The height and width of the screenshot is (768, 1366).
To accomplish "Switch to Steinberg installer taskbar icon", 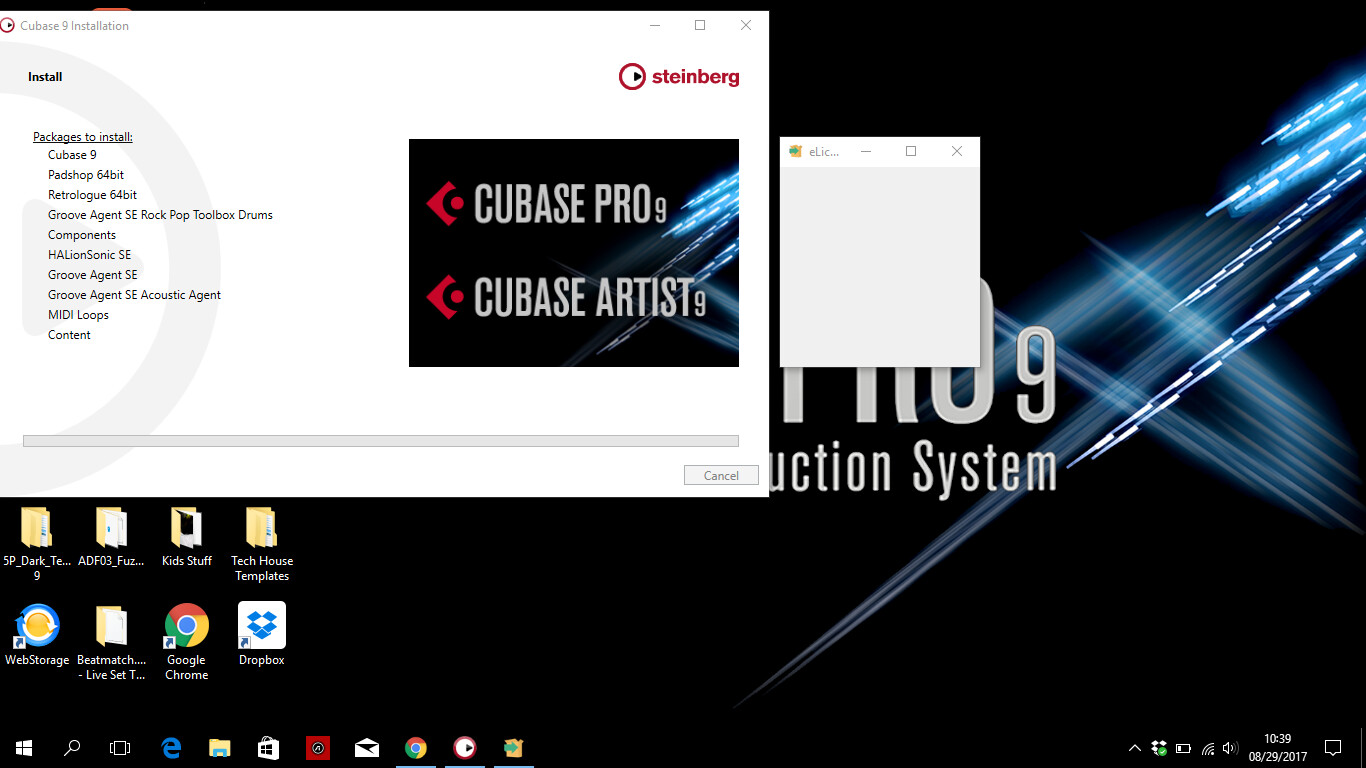I will pyautogui.click(x=465, y=747).
